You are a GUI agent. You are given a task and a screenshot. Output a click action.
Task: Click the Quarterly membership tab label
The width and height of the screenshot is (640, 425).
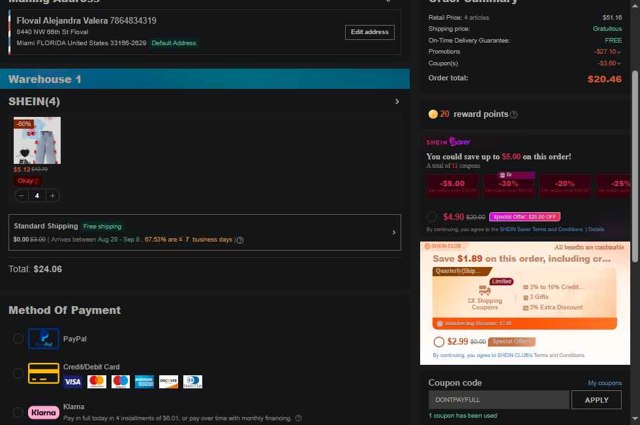[x=461, y=271]
